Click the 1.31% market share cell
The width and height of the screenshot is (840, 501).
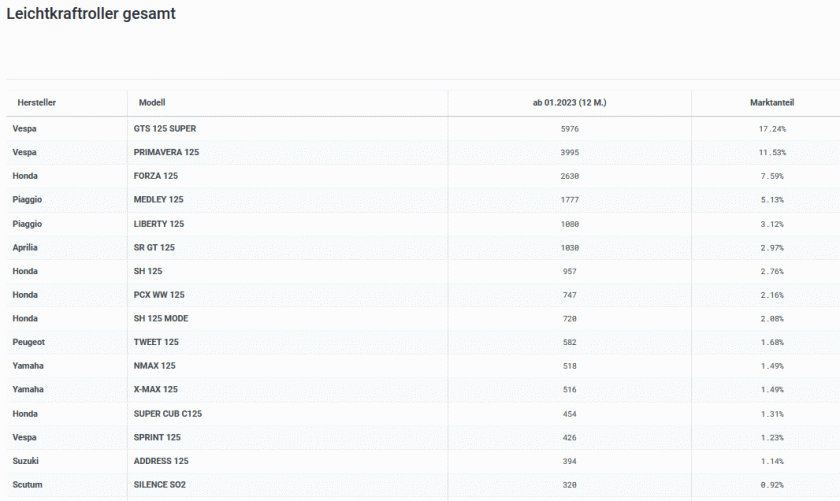[x=772, y=414]
